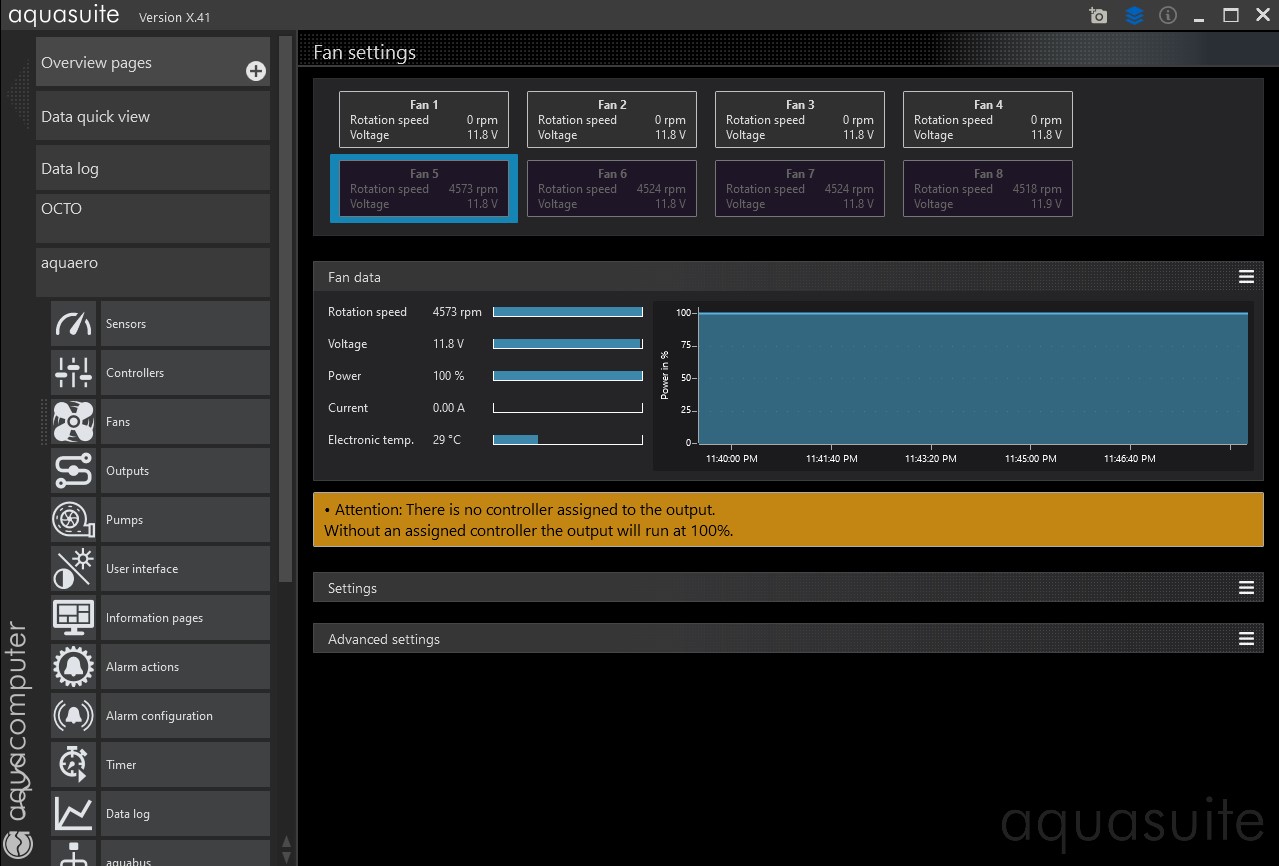This screenshot has width=1279, height=866.
Task: Select the Fan 6 tile
Action: [x=611, y=188]
